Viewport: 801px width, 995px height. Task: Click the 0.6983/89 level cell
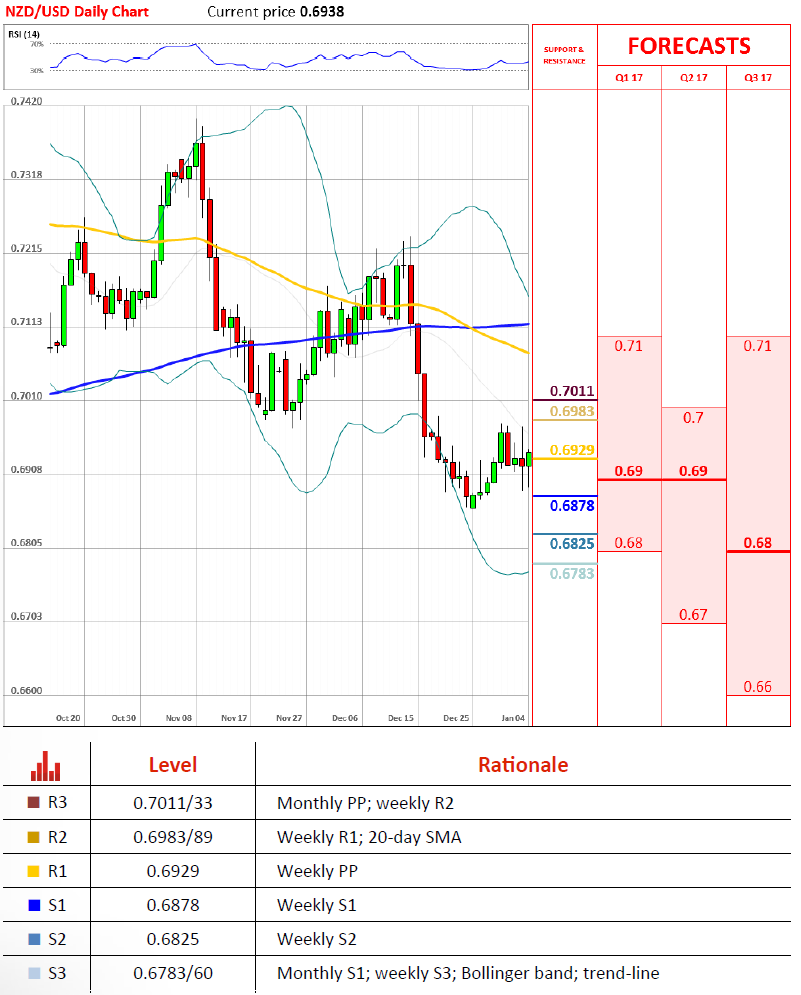[173, 838]
